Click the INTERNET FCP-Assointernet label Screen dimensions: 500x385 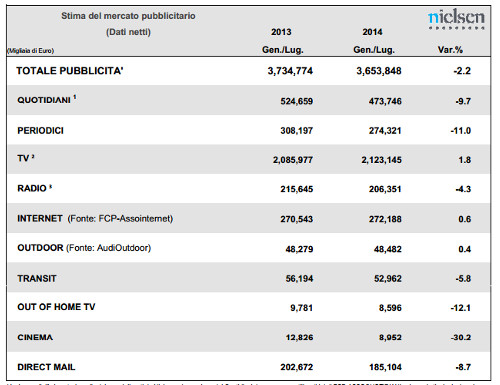(x=95, y=219)
